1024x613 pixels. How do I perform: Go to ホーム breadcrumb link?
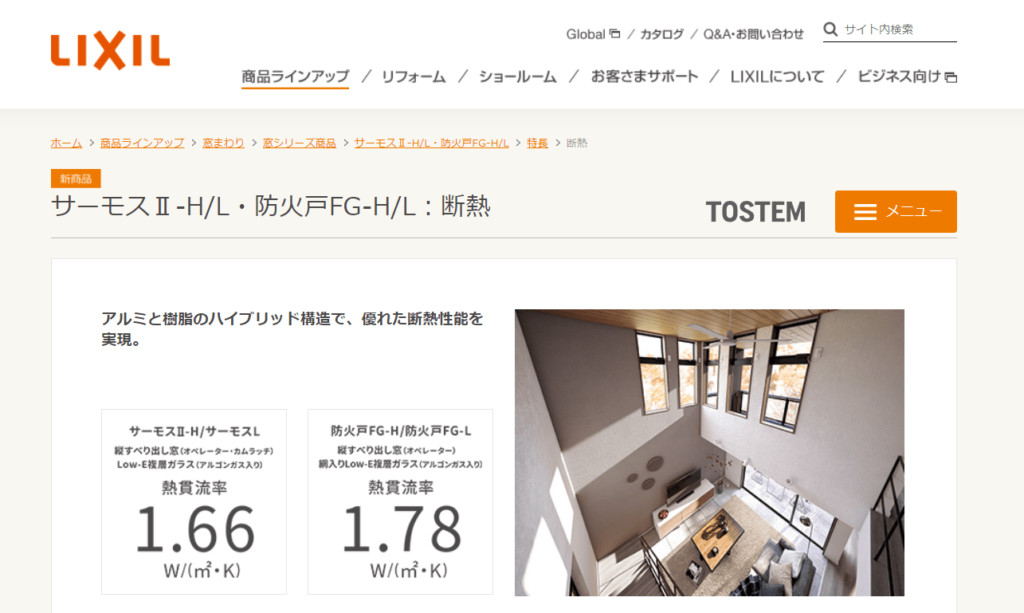click(67, 143)
